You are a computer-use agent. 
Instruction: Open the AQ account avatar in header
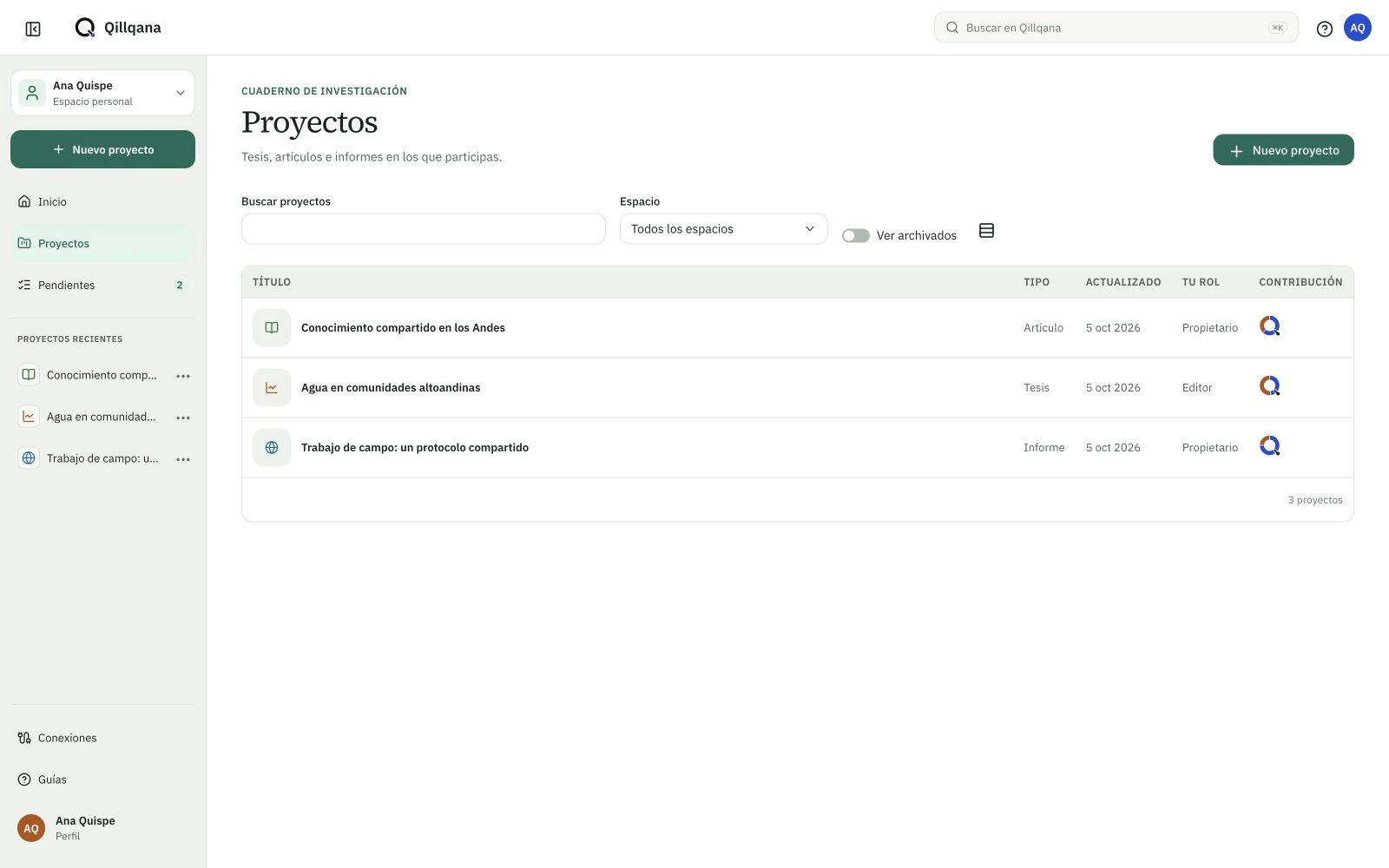[1357, 28]
